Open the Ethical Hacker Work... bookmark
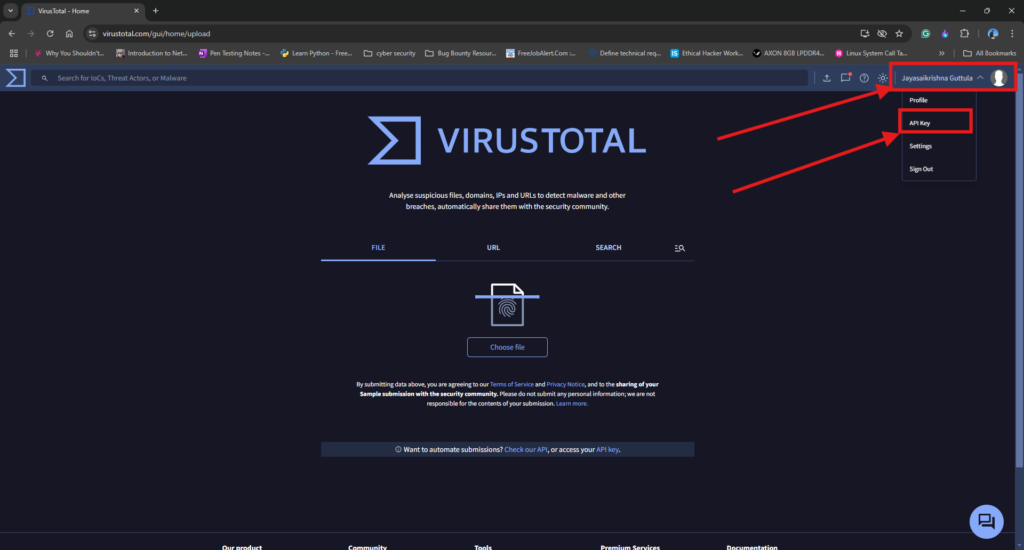 coord(707,53)
